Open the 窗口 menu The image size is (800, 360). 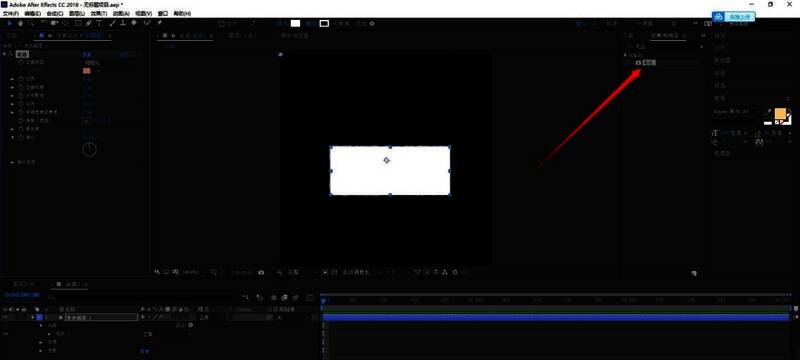pyautogui.click(x=163, y=13)
